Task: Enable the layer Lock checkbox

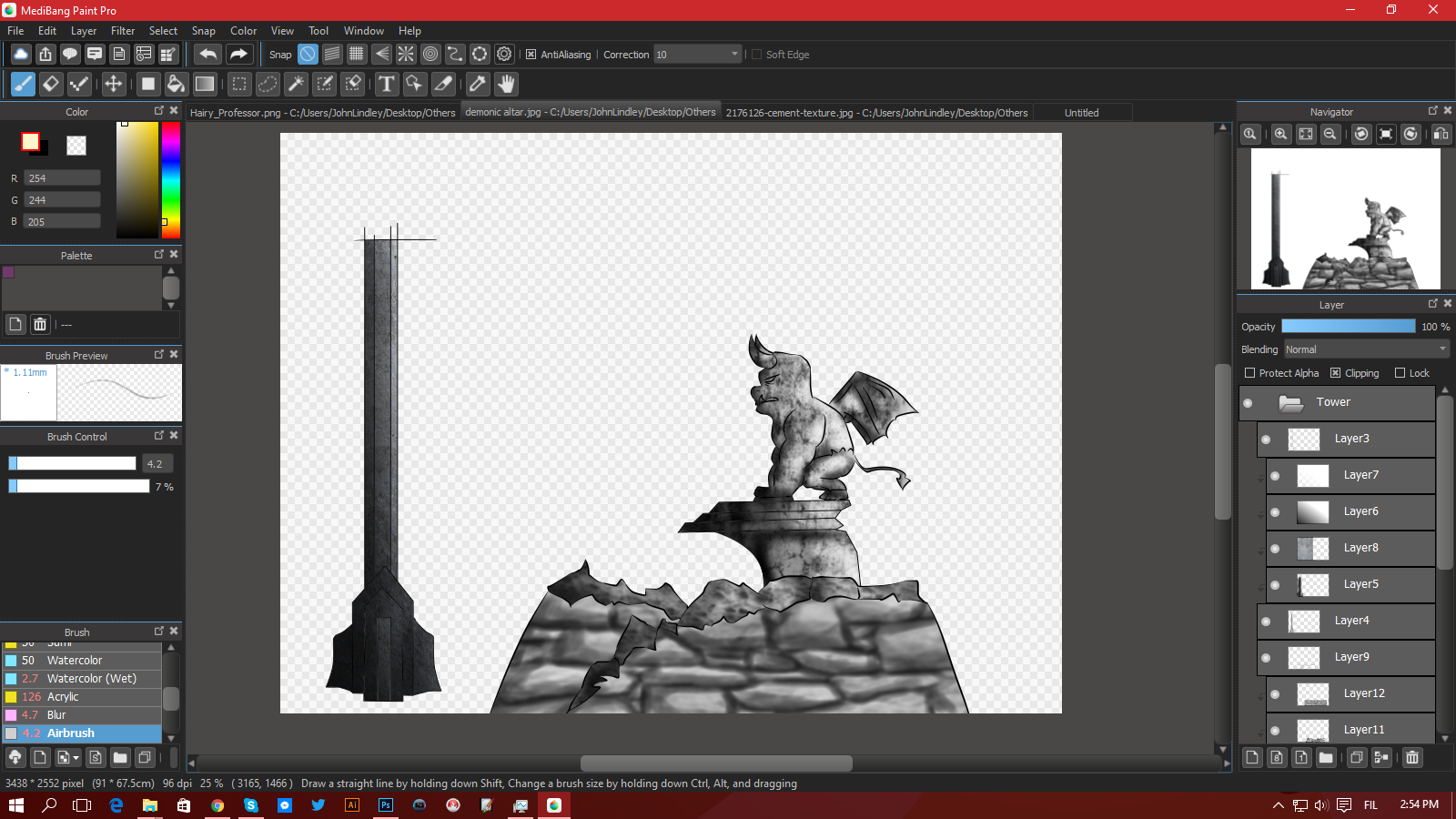Action: (x=1400, y=373)
